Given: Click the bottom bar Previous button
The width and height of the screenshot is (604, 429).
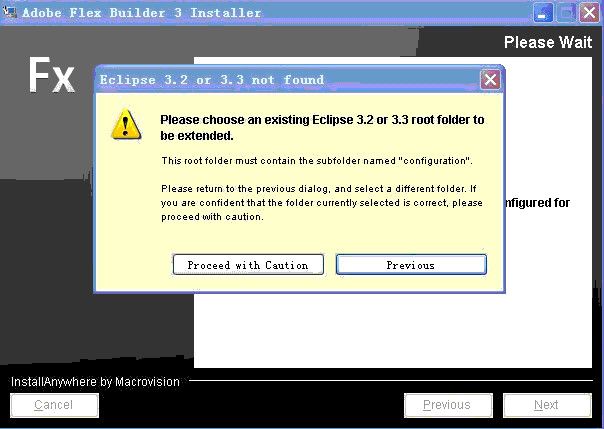Looking at the screenshot, I should click(x=448, y=405).
